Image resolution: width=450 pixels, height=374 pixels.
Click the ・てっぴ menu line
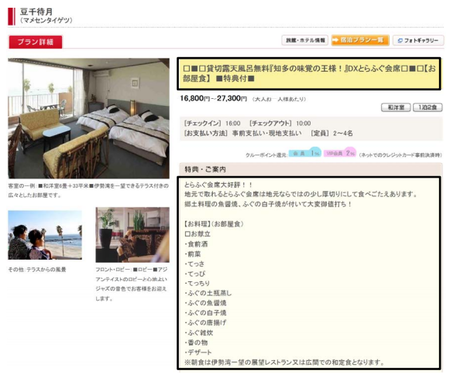pos(195,274)
